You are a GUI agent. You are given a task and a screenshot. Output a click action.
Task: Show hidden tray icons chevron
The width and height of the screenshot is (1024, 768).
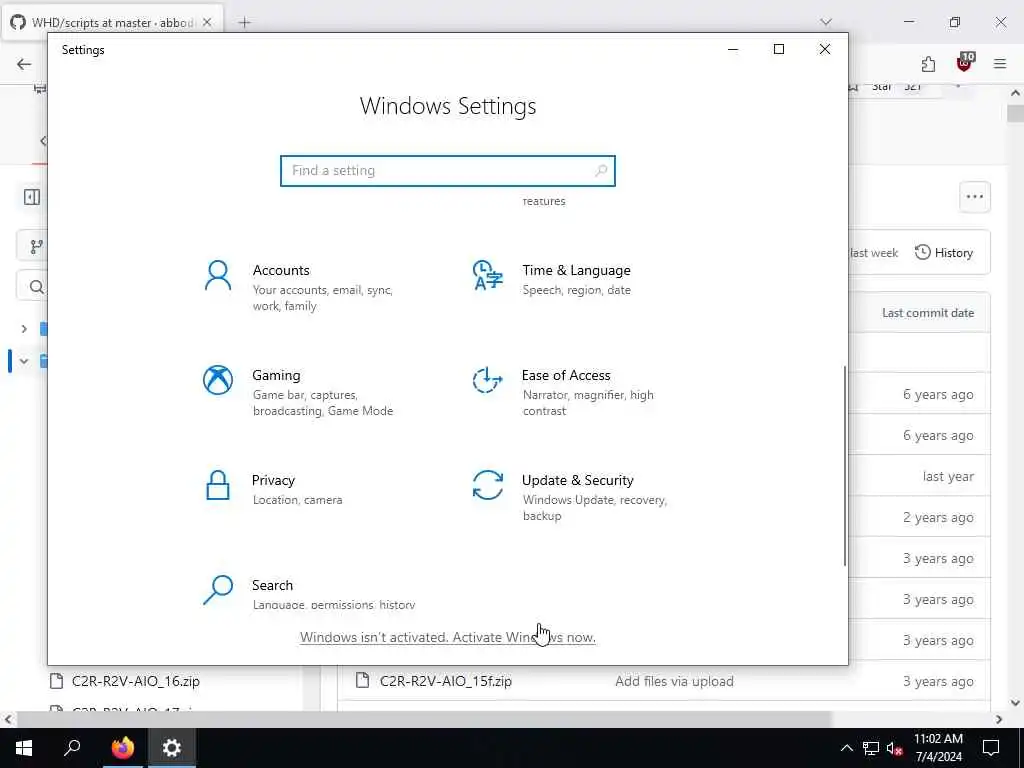pos(846,748)
